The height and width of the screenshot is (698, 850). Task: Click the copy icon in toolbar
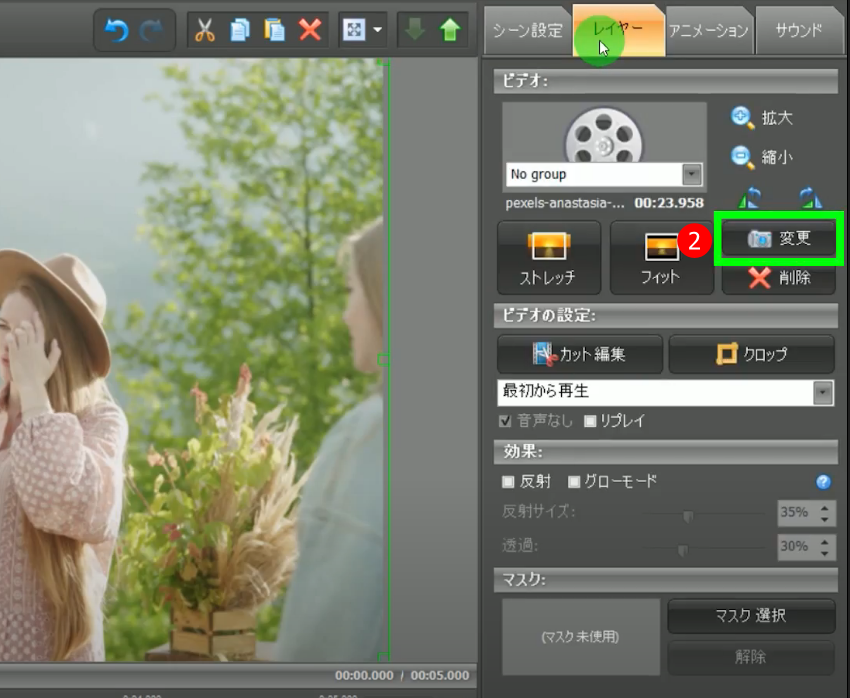click(240, 30)
